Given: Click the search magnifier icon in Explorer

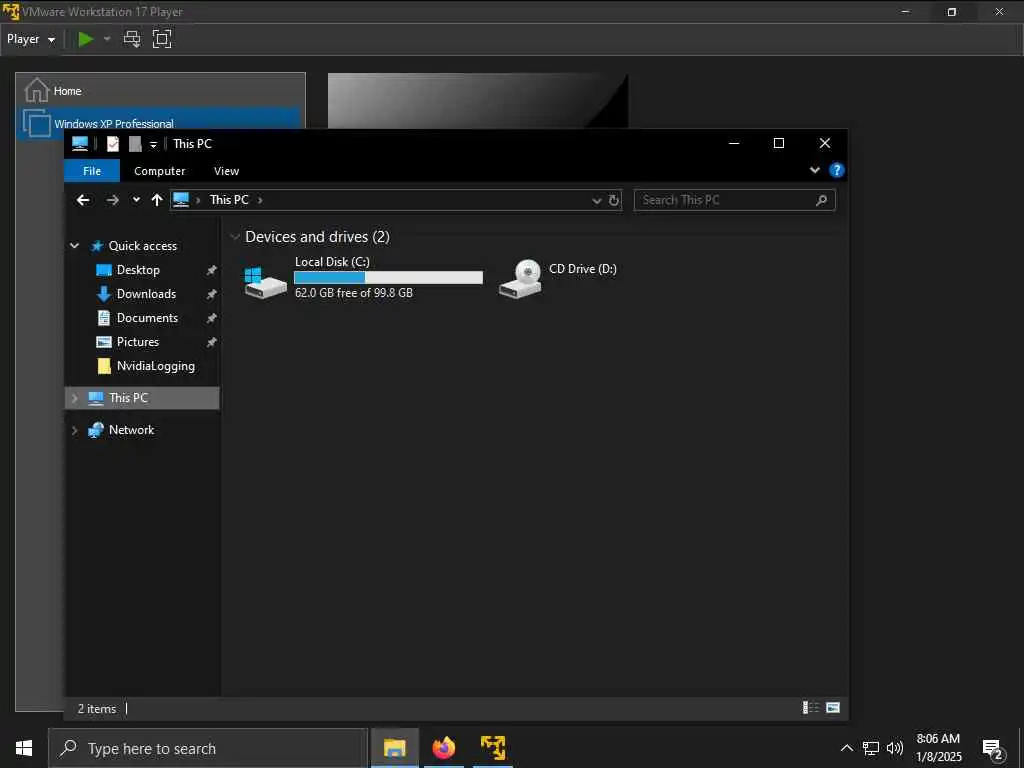Looking at the screenshot, I should 822,200.
